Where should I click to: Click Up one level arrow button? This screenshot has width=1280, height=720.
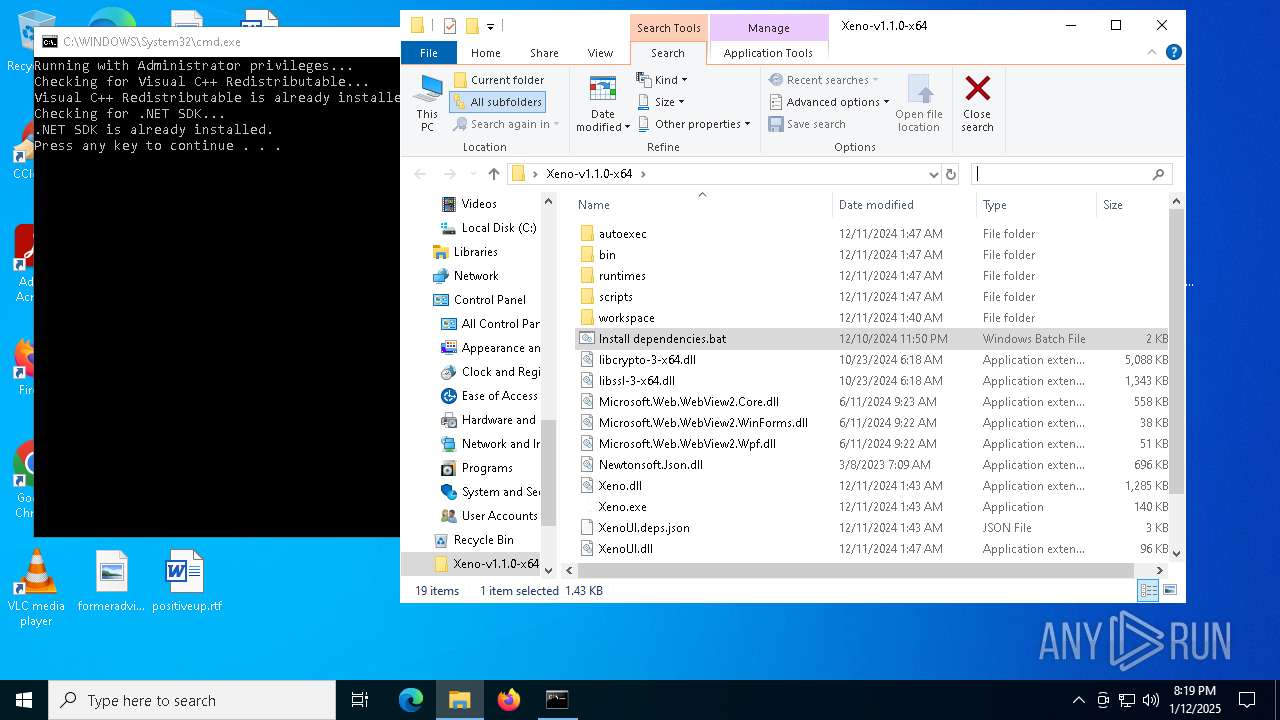[x=493, y=174]
